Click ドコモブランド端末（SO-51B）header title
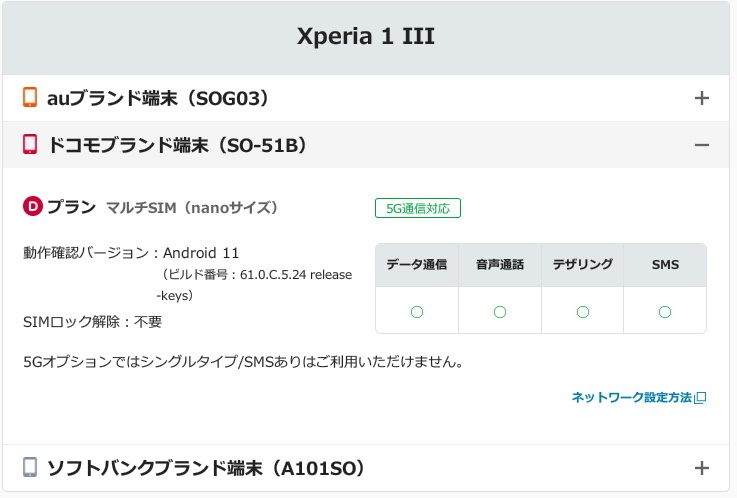The height and width of the screenshot is (498, 737). pyautogui.click(x=177, y=145)
